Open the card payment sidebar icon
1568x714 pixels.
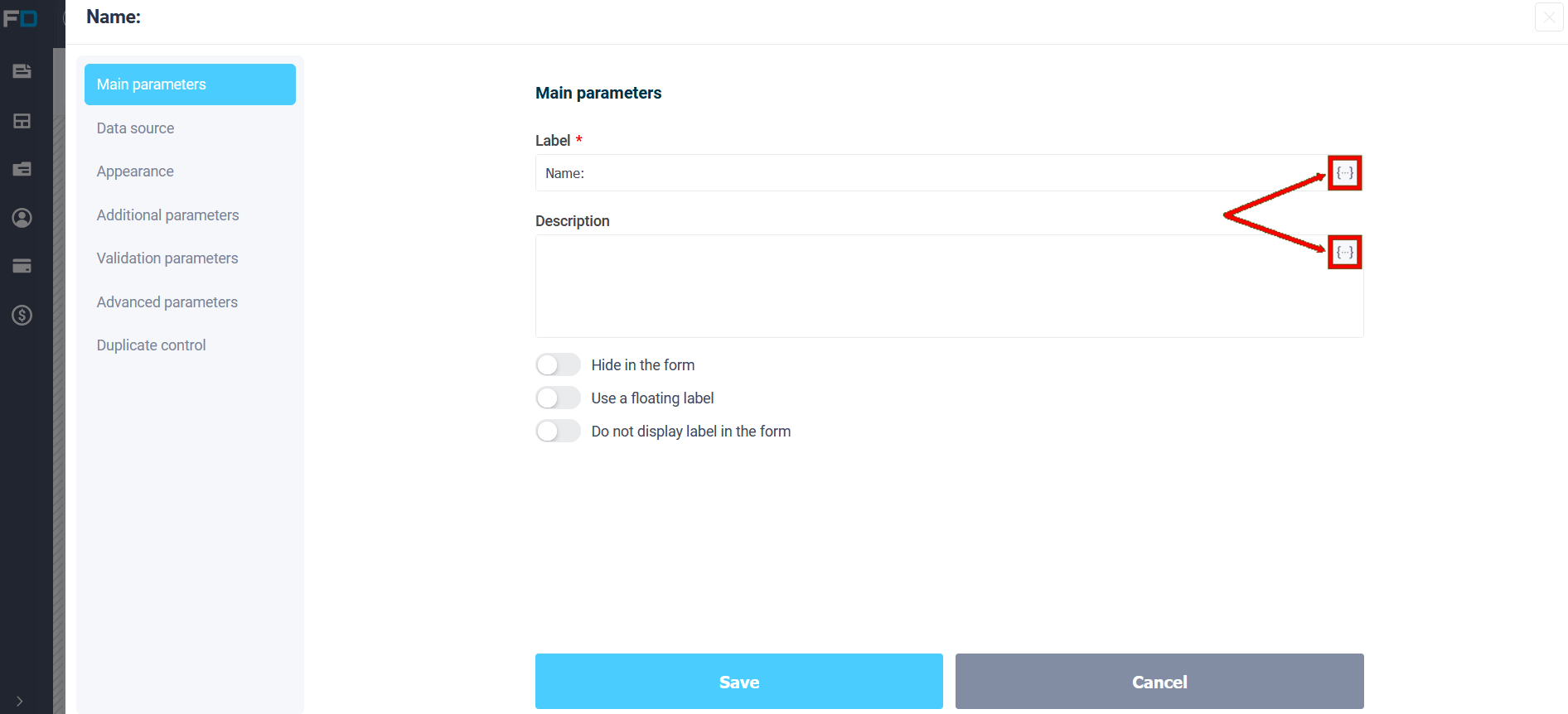22,266
